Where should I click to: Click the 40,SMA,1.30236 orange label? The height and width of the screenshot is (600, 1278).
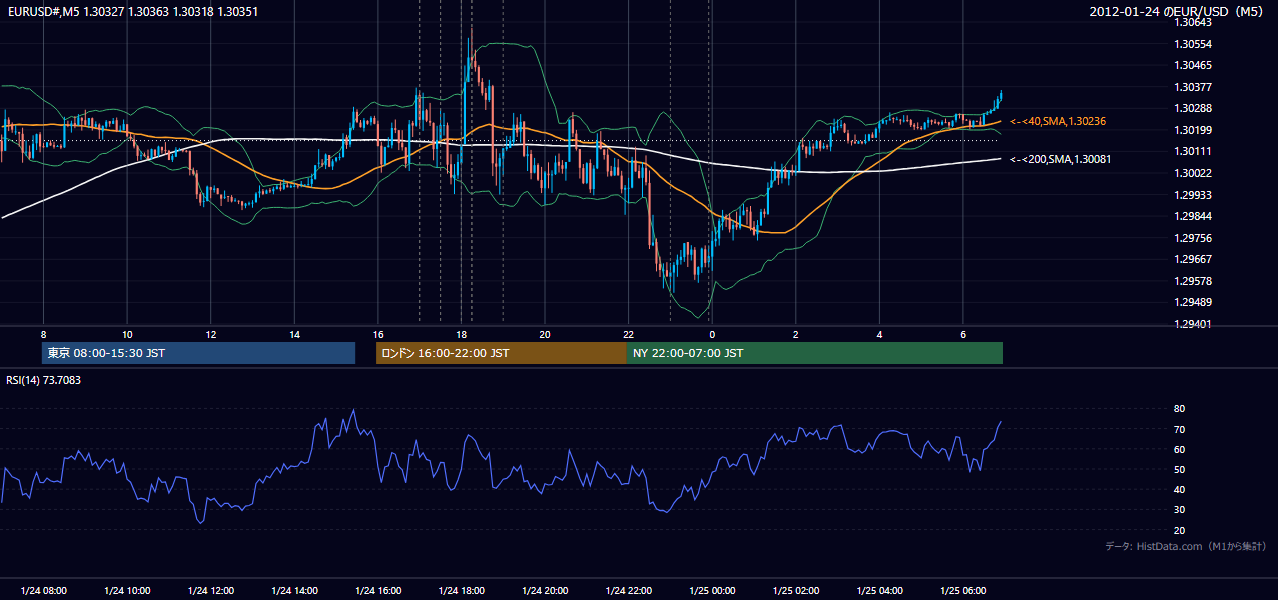pyautogui.click(x=1058, y=121)
